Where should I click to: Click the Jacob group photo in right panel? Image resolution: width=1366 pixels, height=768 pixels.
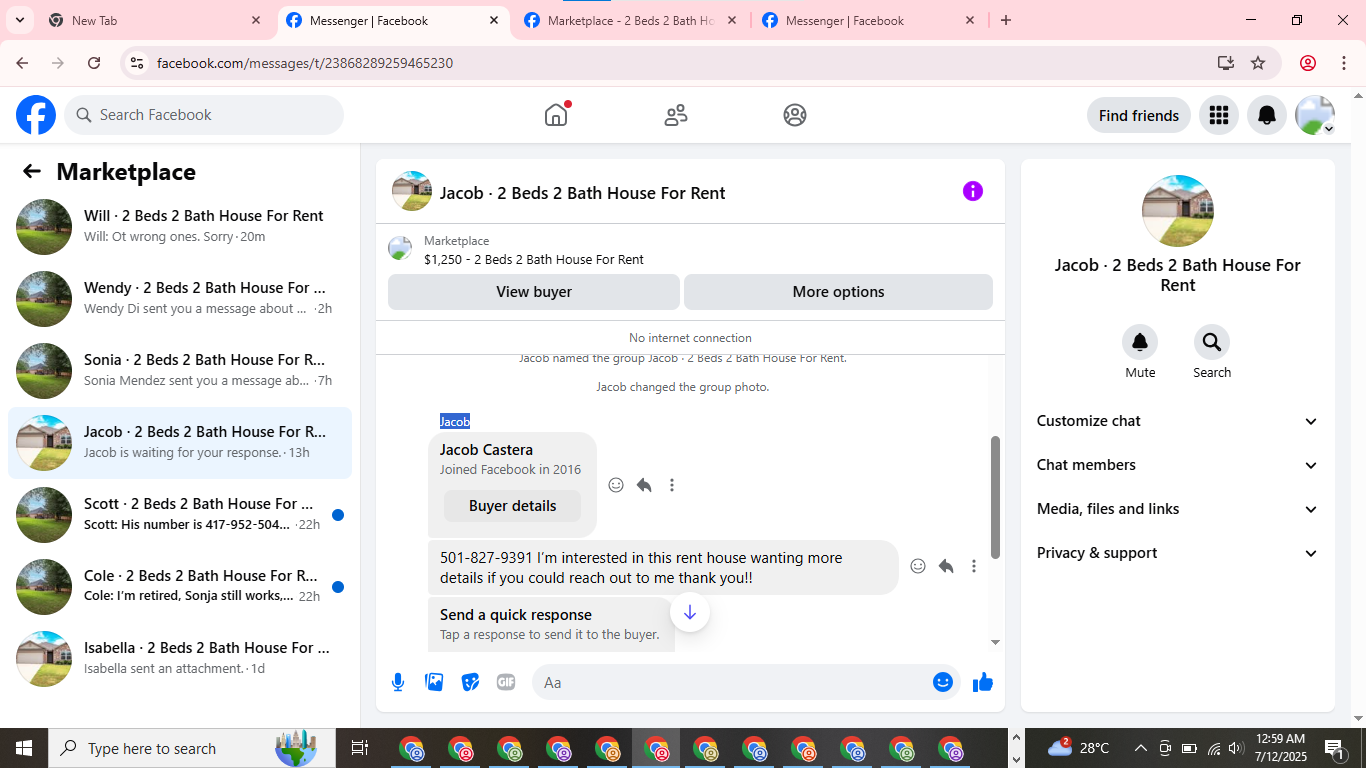[x=1178, y=211]
